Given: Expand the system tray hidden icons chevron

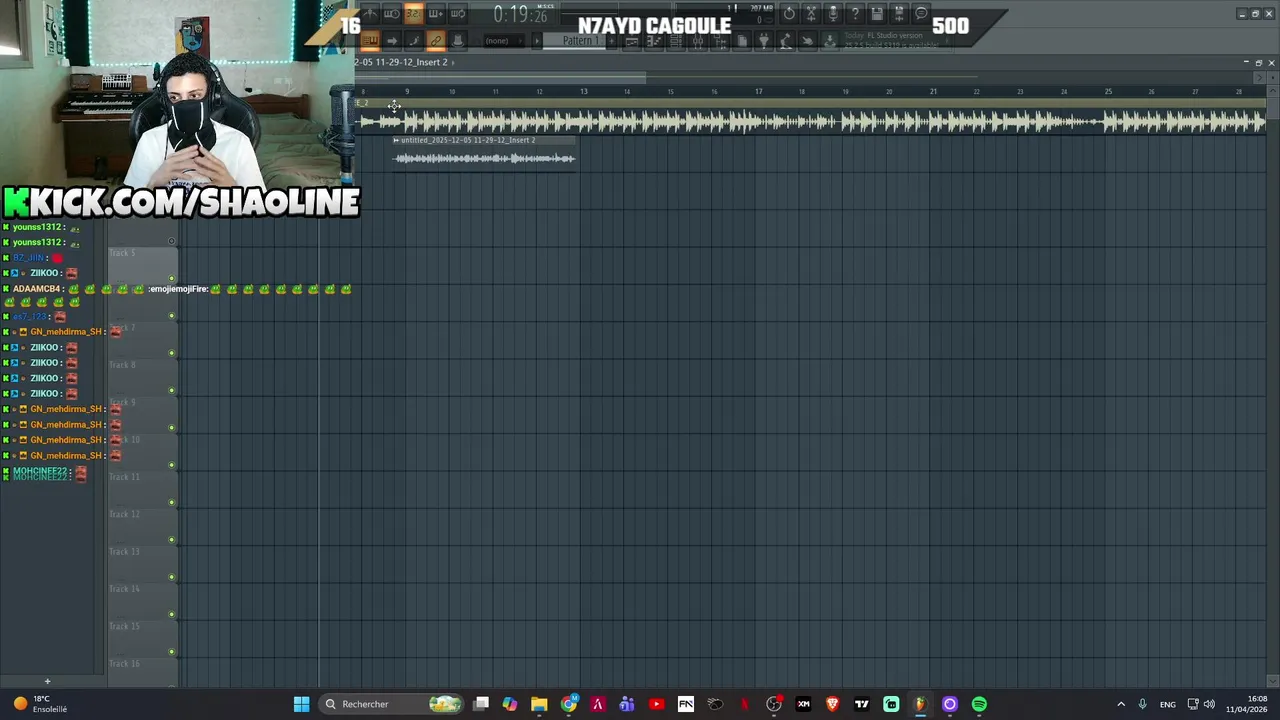Looking at the screenshot, I should [x=1121, y=704].
